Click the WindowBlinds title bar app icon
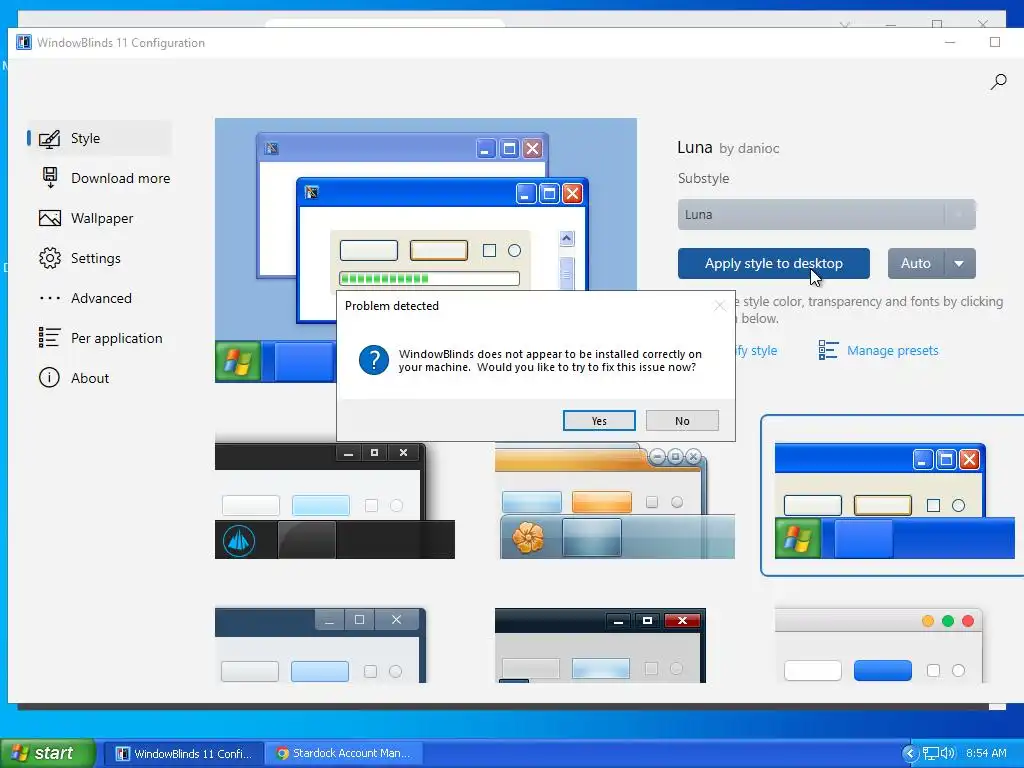 [x=24, y=42]
